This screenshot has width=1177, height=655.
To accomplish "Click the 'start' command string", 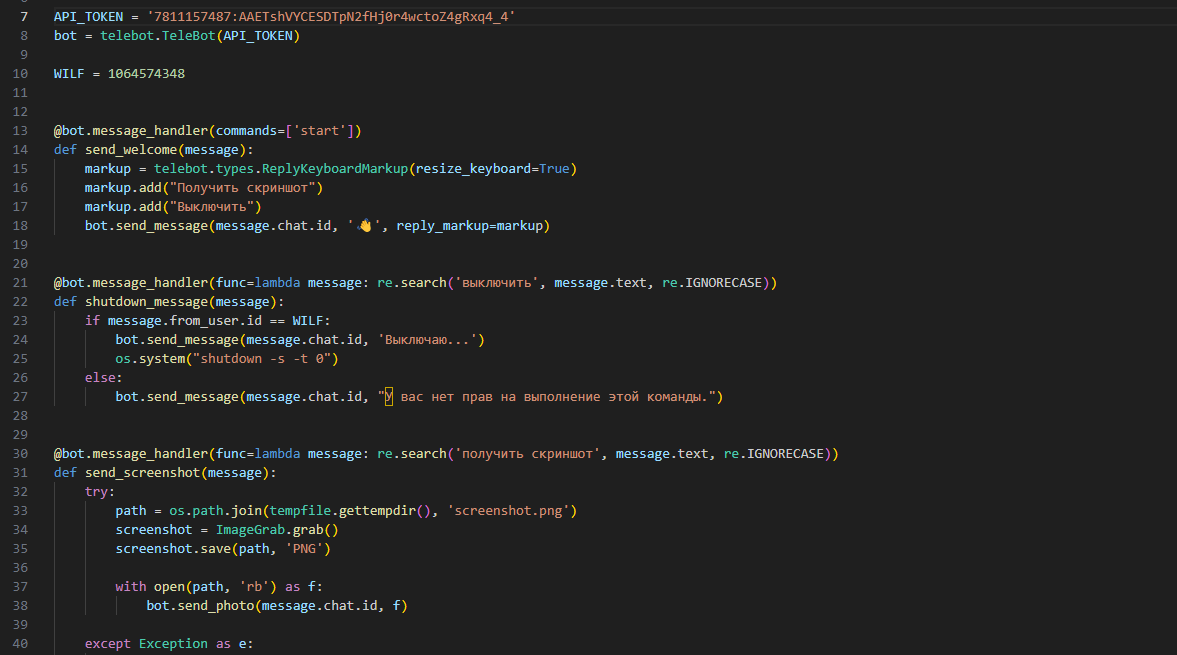I will (x=320, y=131).
